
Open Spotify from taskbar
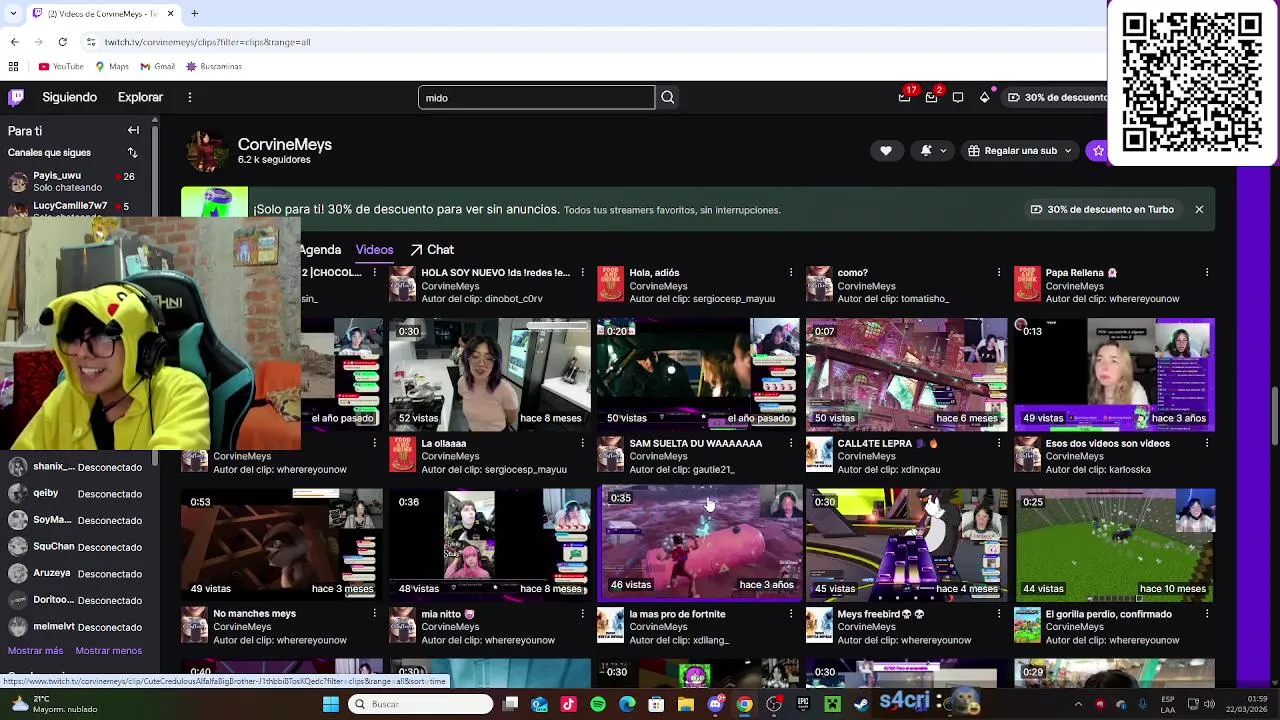coord(598,704)
